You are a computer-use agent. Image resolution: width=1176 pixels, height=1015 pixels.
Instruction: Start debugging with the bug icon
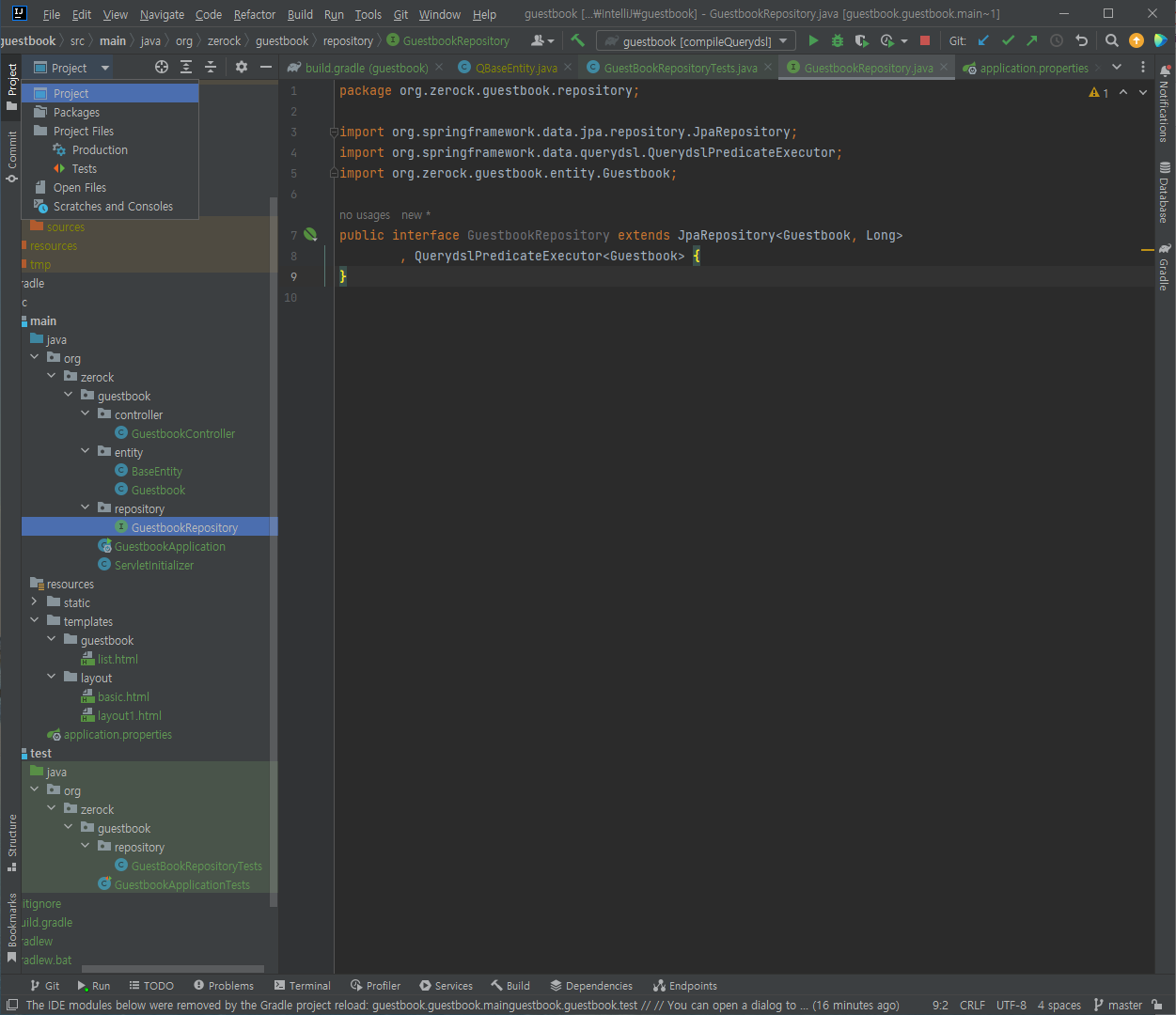coord(838,40)
